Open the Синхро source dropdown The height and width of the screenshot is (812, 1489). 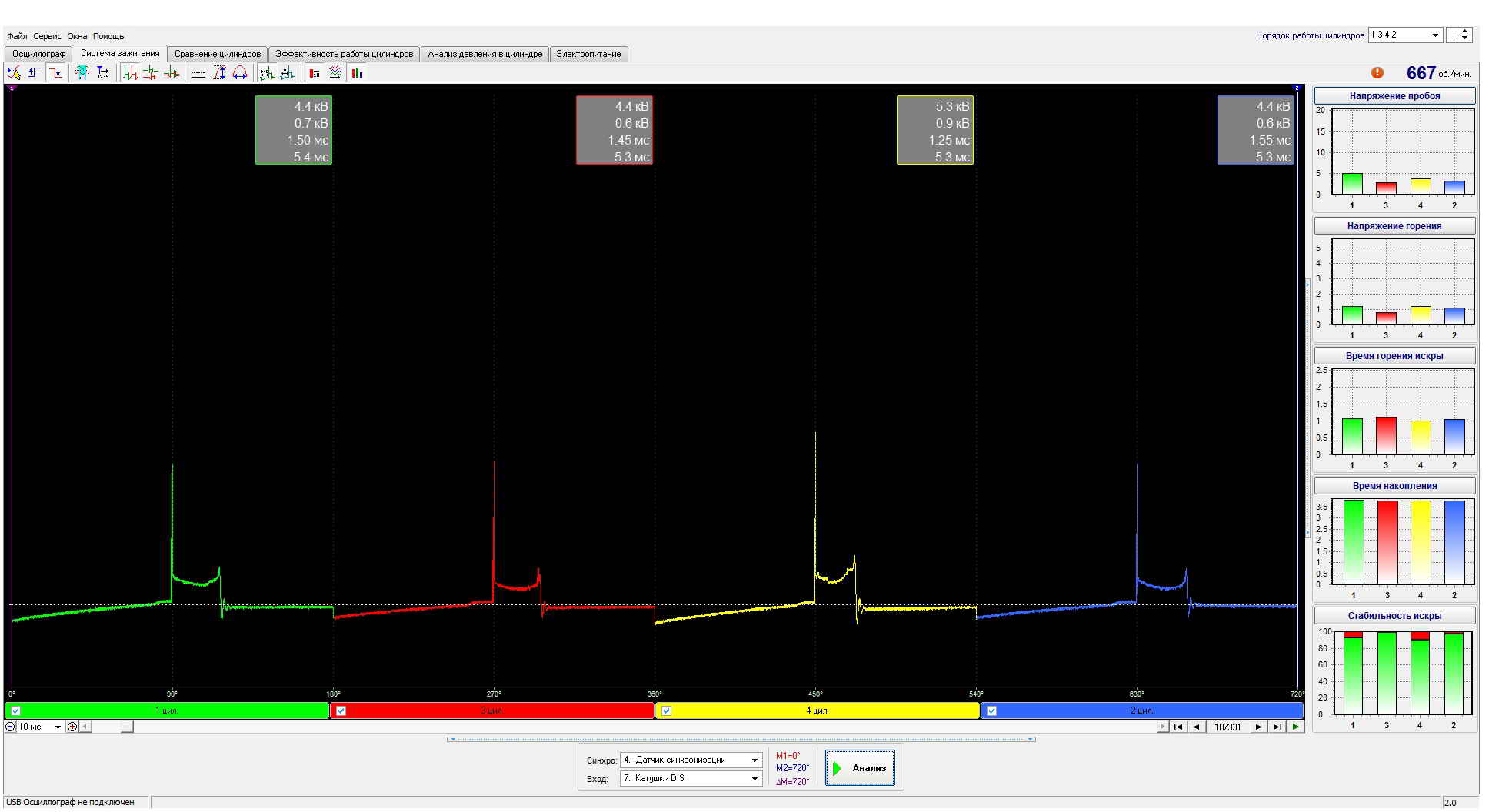point(691,760)
